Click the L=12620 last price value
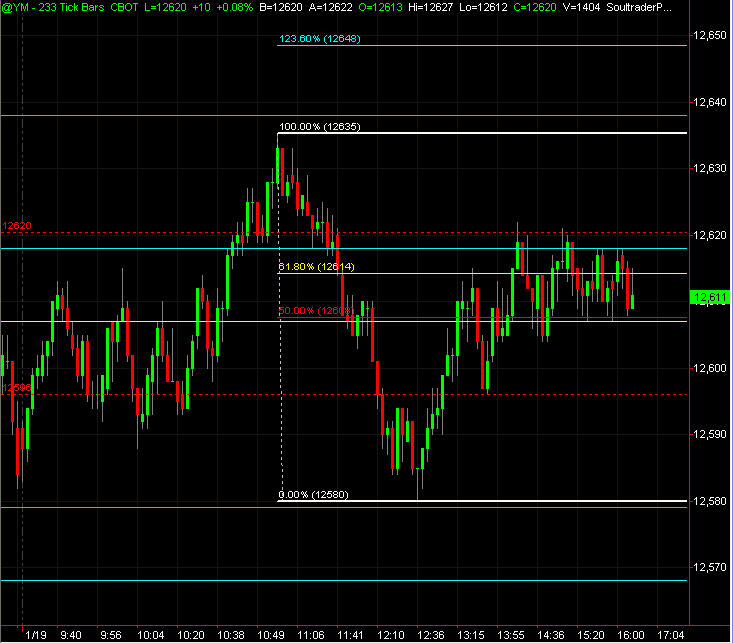 (x=165, y=7)
